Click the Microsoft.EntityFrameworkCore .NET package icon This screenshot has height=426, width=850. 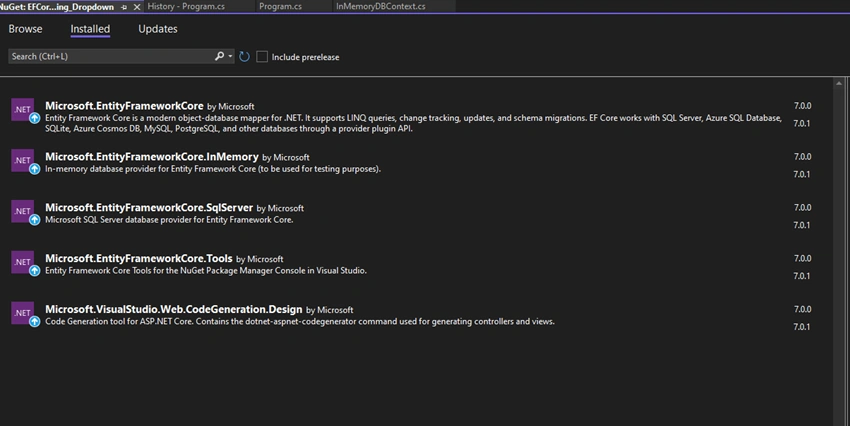23,109
